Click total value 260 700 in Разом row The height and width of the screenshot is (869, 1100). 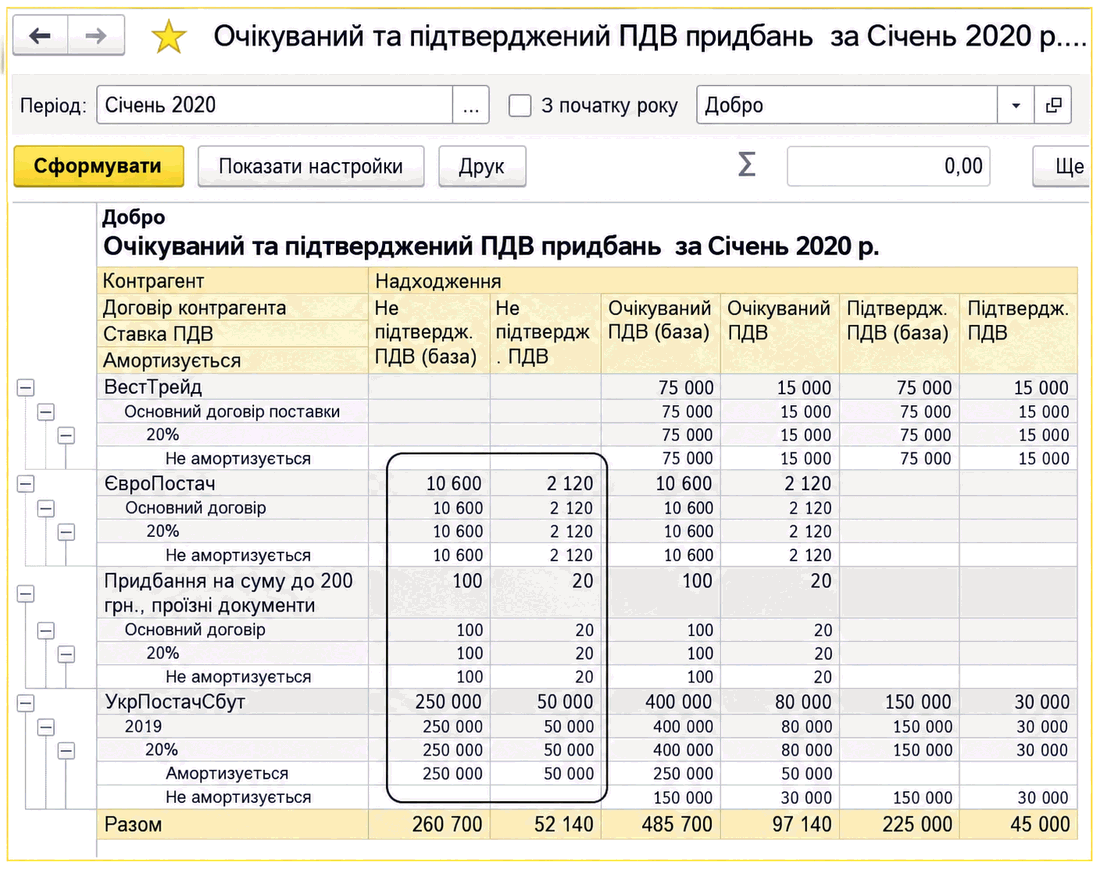[447, 824]
